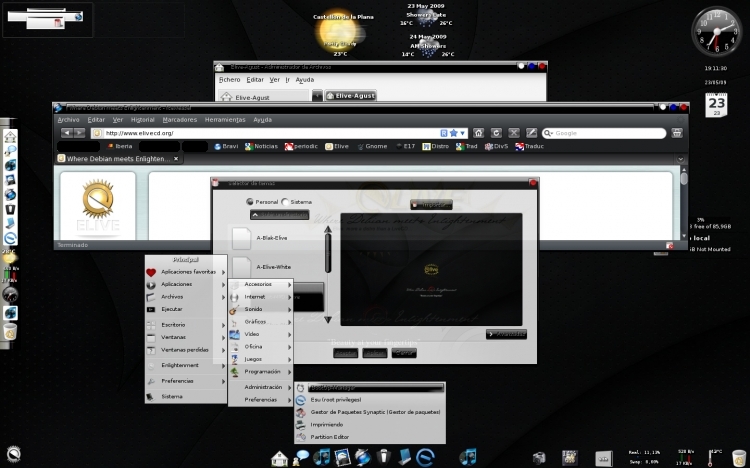This screenshot has height=468, width=750.
Task: Click the Avanzadas button
Action: click(507, 334)
